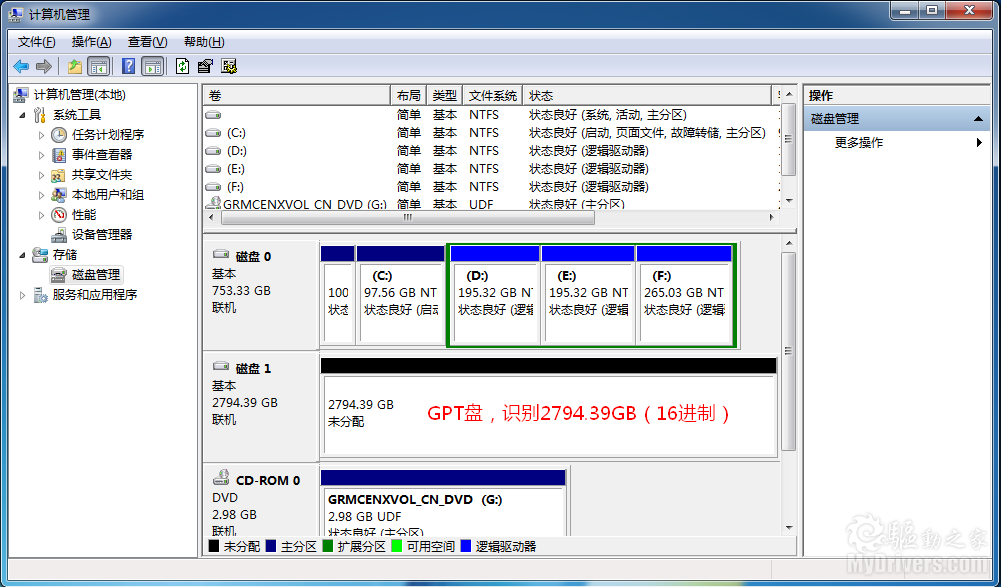Click the 任务计划程序 clock icon
This screenshot has width=1001, height=587.
(x=60, y=134)
